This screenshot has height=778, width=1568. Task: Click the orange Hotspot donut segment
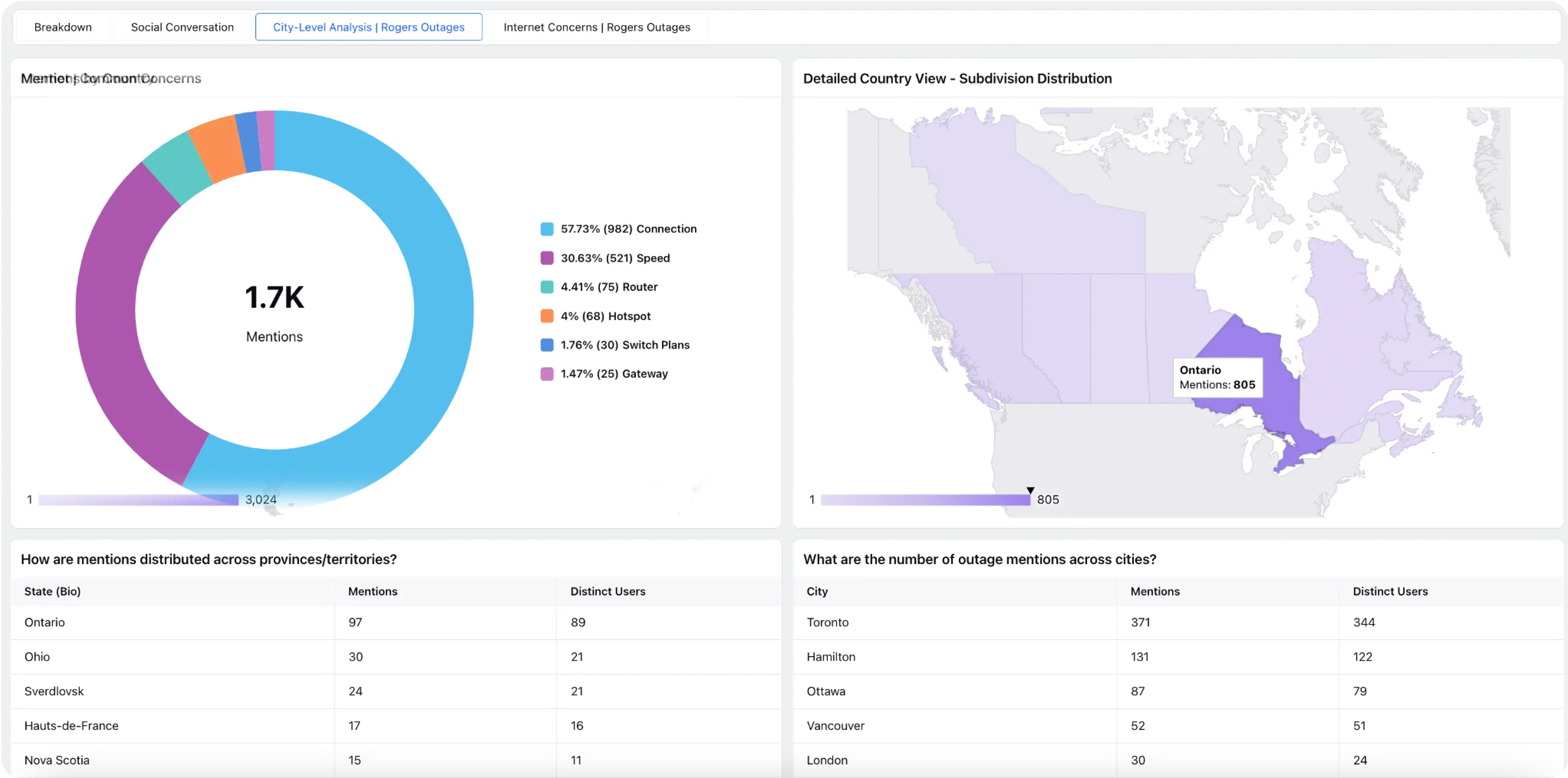pos(217,149)
